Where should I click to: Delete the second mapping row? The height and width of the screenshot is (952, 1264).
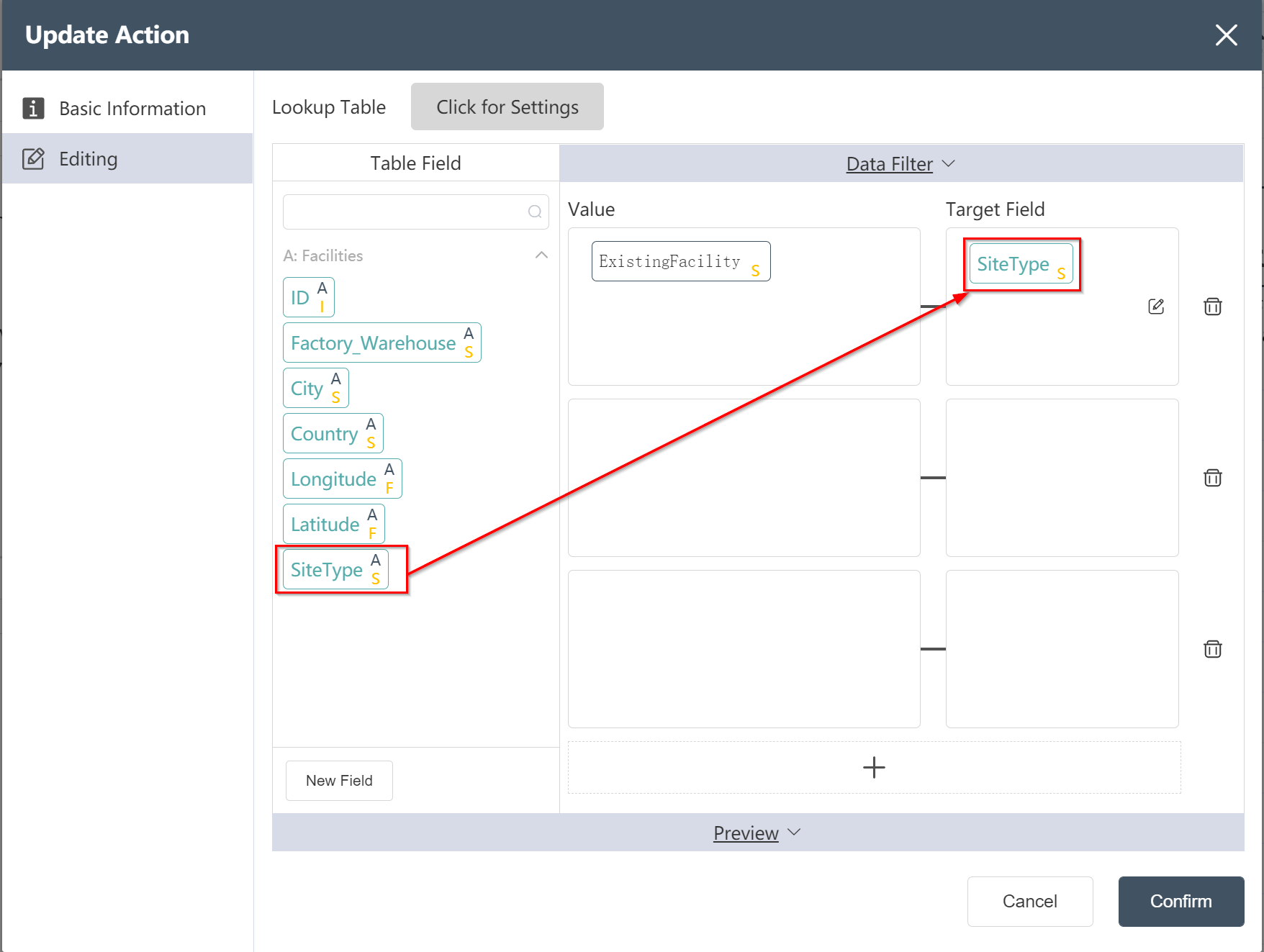(x=1212, y=478)
